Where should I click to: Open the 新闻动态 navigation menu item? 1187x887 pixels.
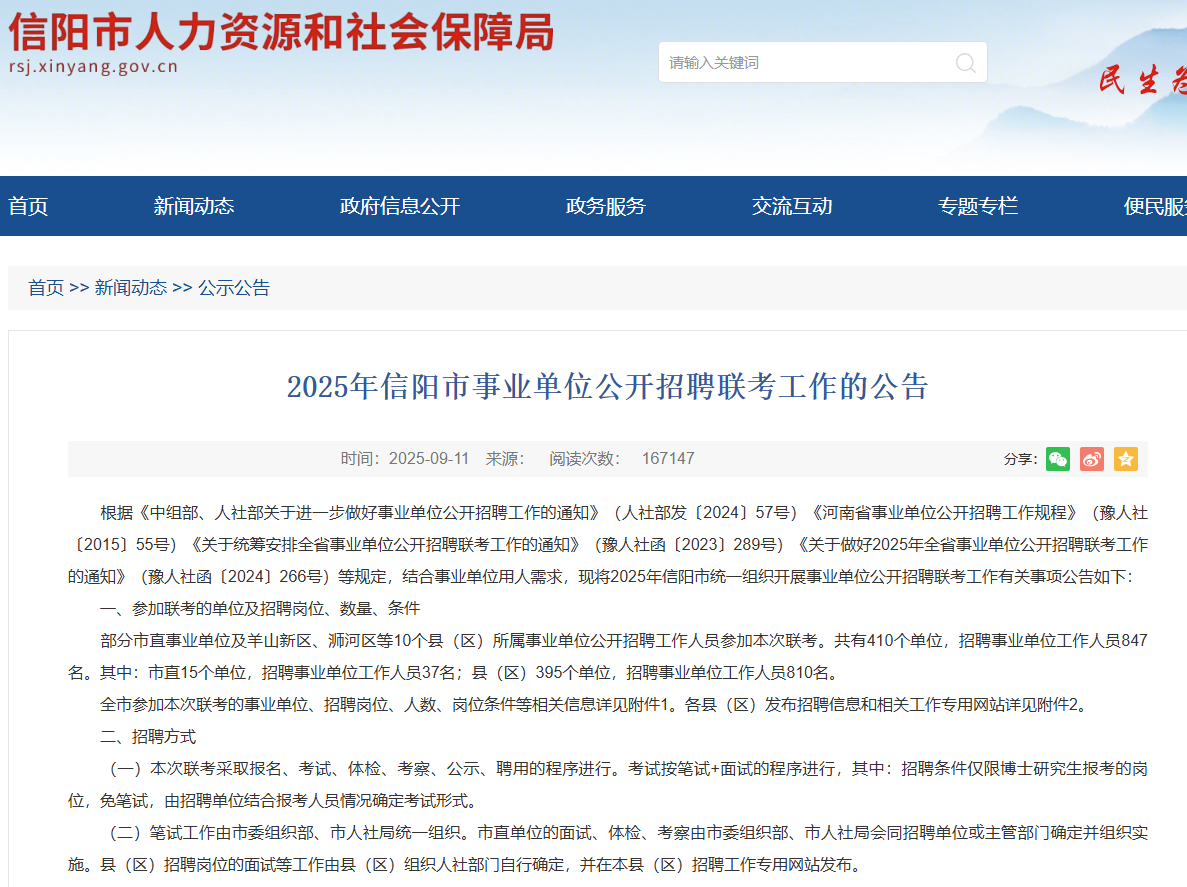194,207
